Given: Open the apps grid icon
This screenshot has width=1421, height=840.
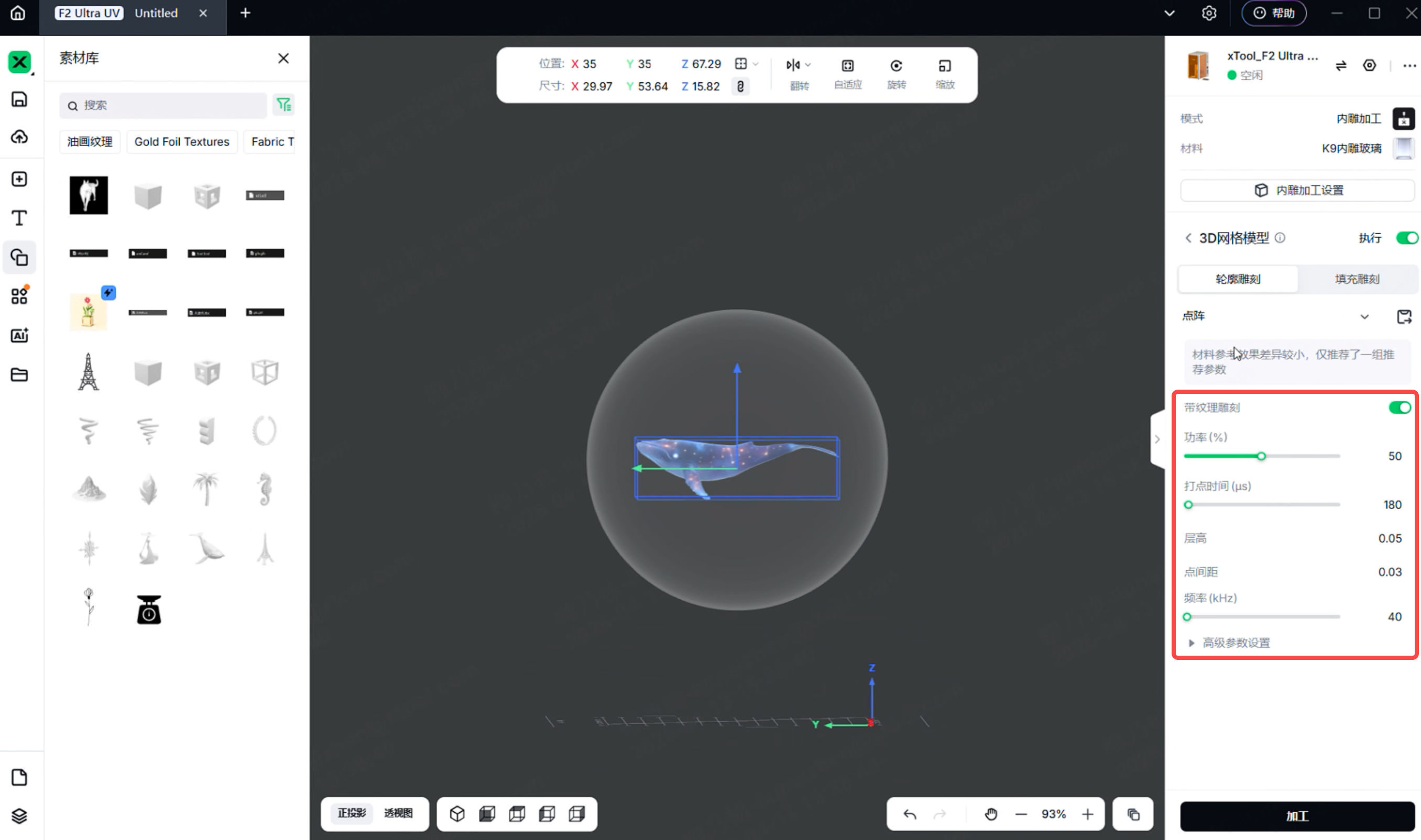Looking at the screenshot, I should 19,295.
